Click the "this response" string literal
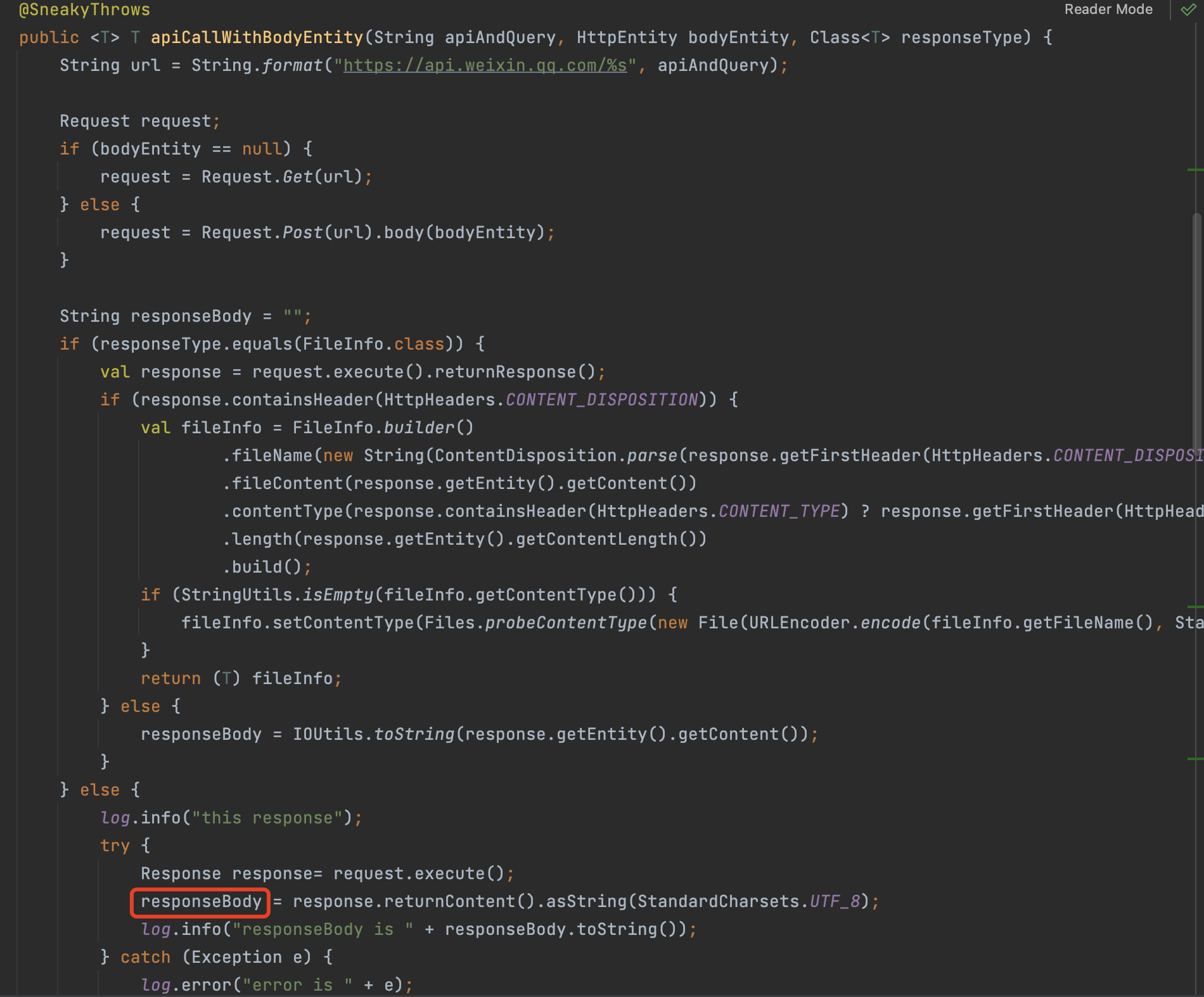 tap(267, 818)
